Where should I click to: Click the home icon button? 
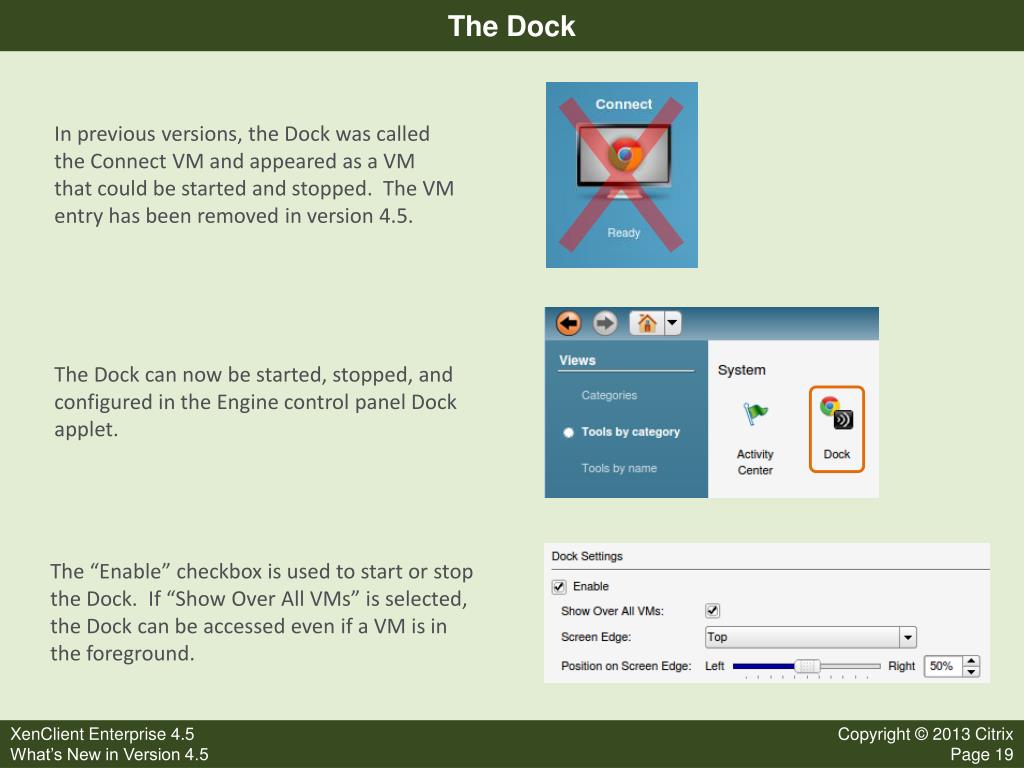click(647, 323)
